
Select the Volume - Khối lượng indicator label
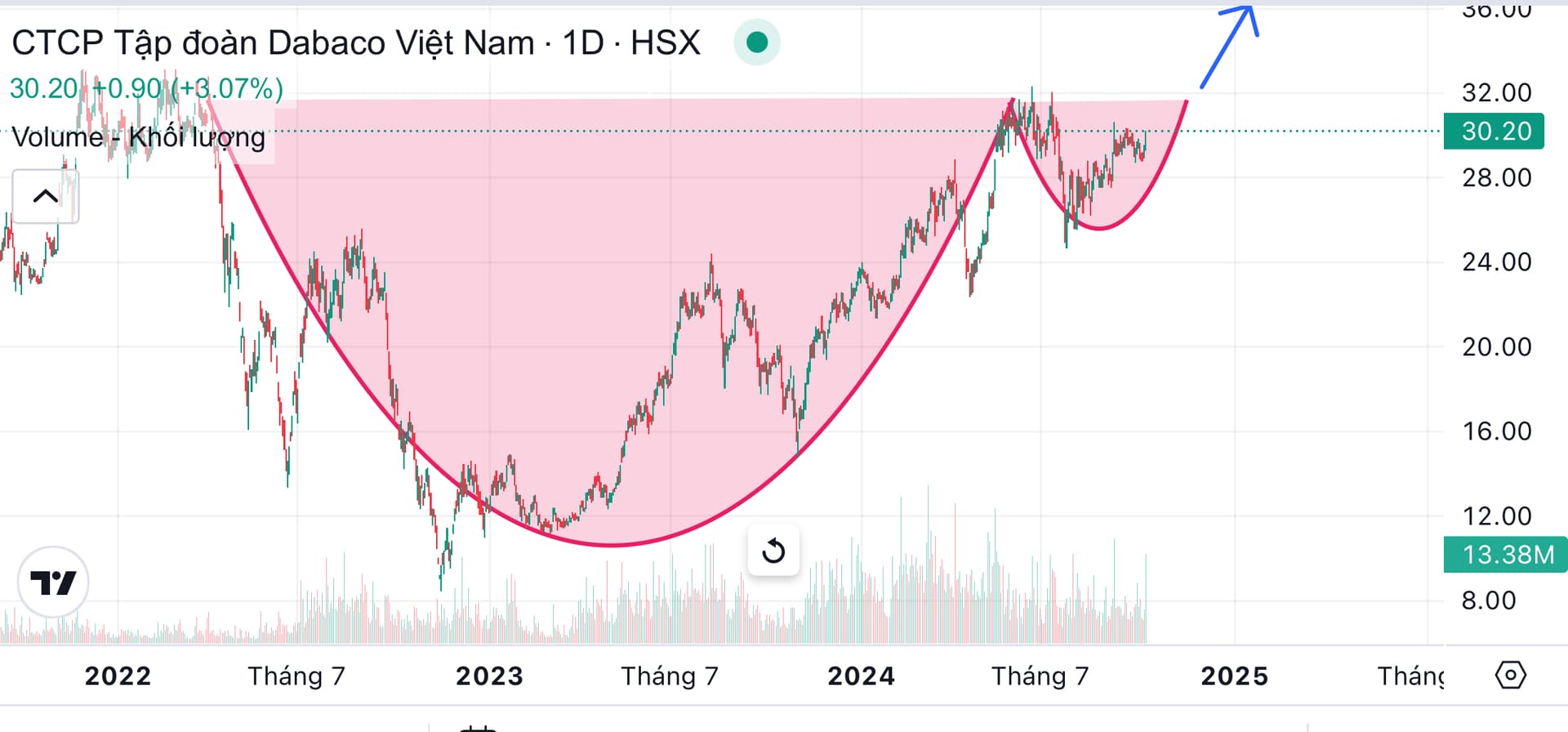[139, 137]
